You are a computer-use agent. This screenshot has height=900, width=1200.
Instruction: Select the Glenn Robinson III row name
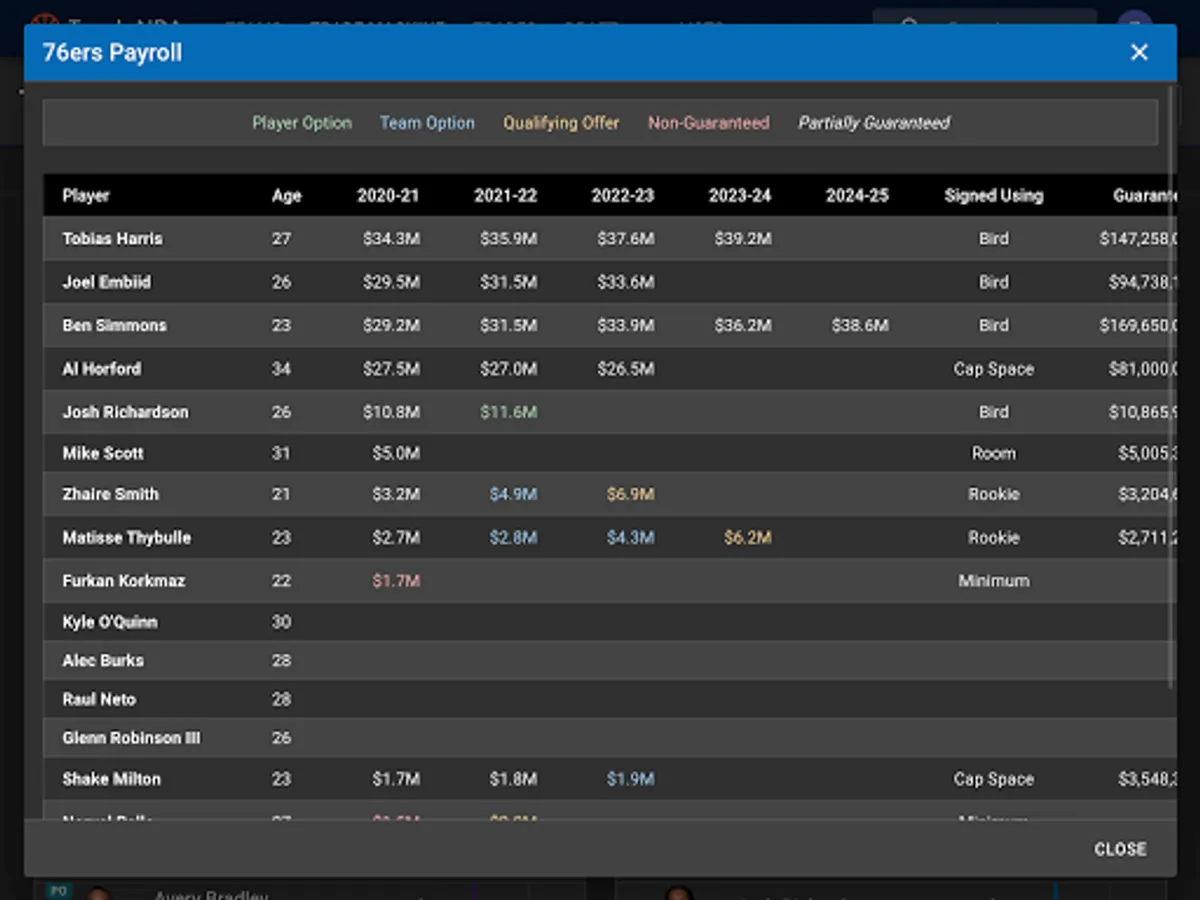pos(131,738)
